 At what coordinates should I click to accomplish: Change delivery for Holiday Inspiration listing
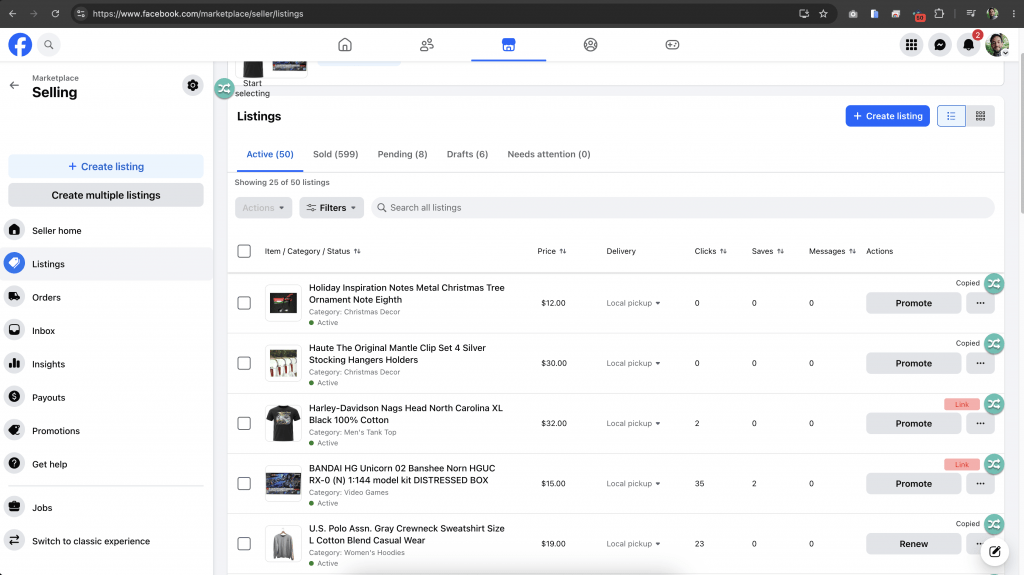pos(633,303)
